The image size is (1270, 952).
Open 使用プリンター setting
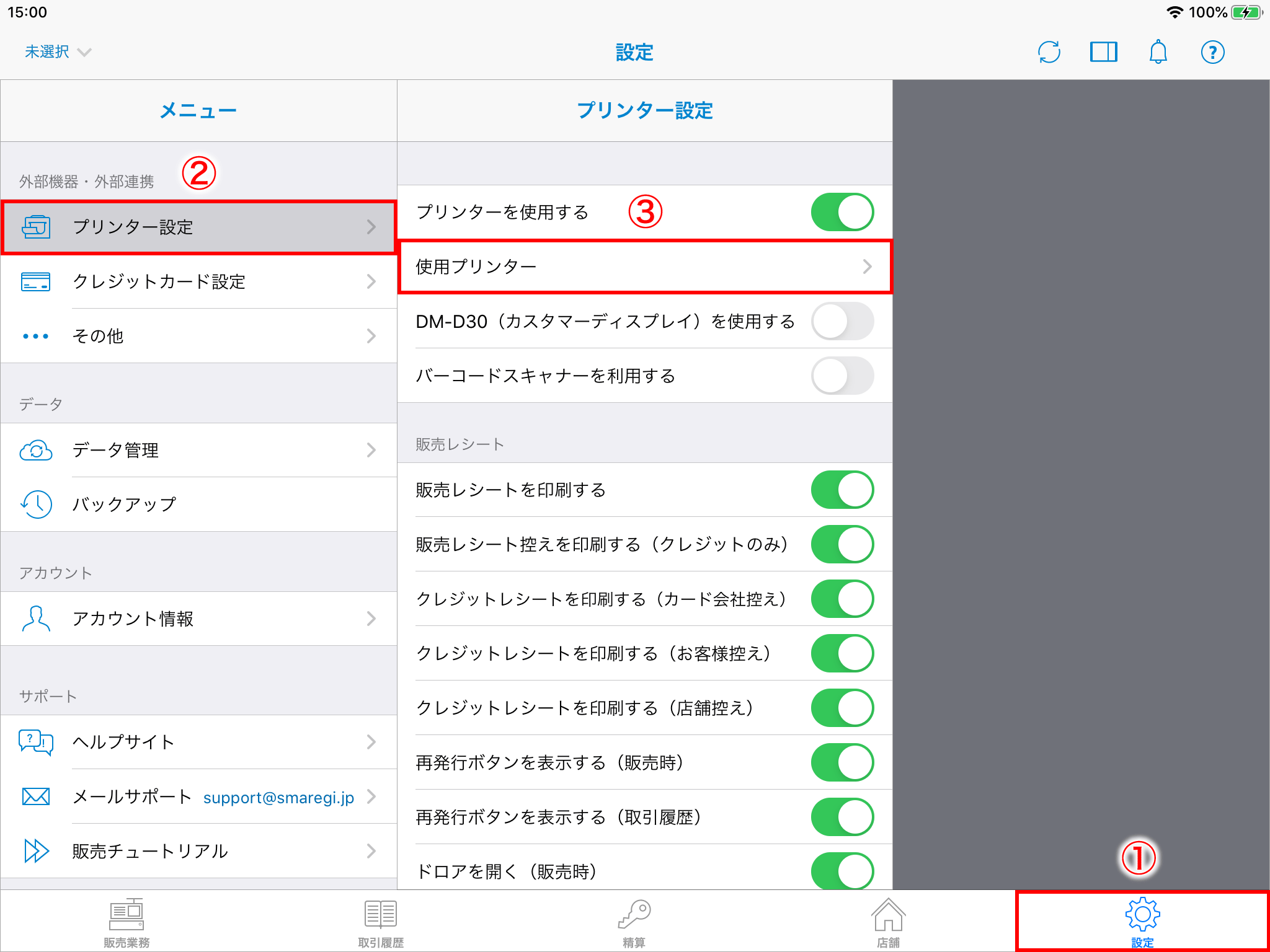pyautogui.click(x=644, y=267)
